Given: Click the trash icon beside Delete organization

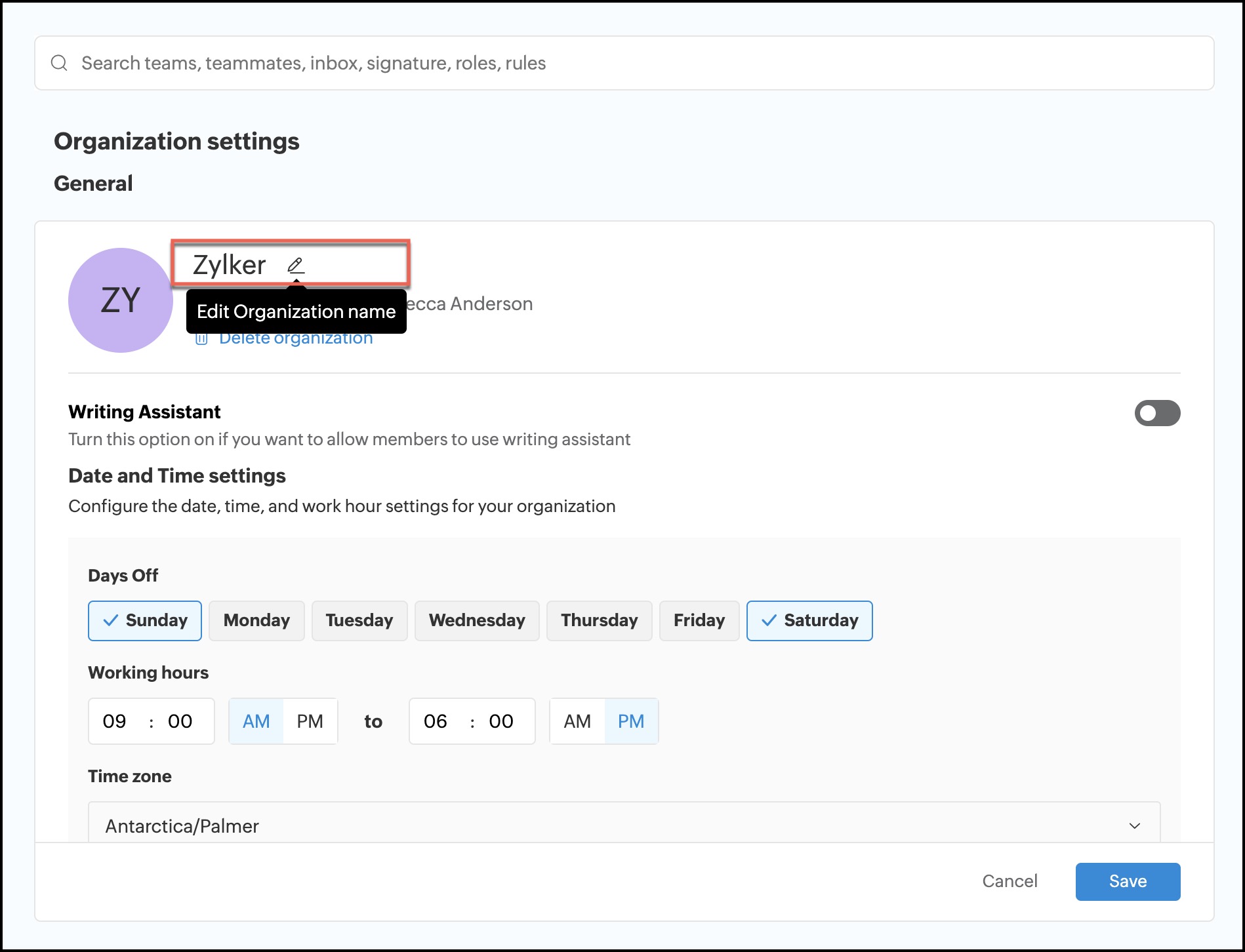Looking at the screenshot, I should pyautogui.click(x=202, y=339).
